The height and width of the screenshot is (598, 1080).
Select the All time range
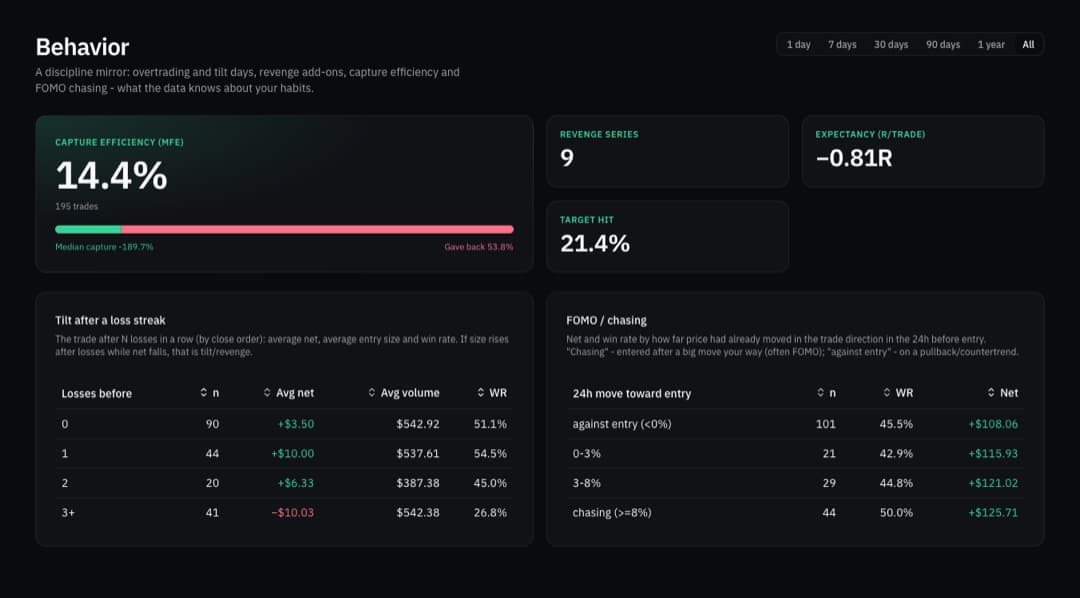(1028, 44)
